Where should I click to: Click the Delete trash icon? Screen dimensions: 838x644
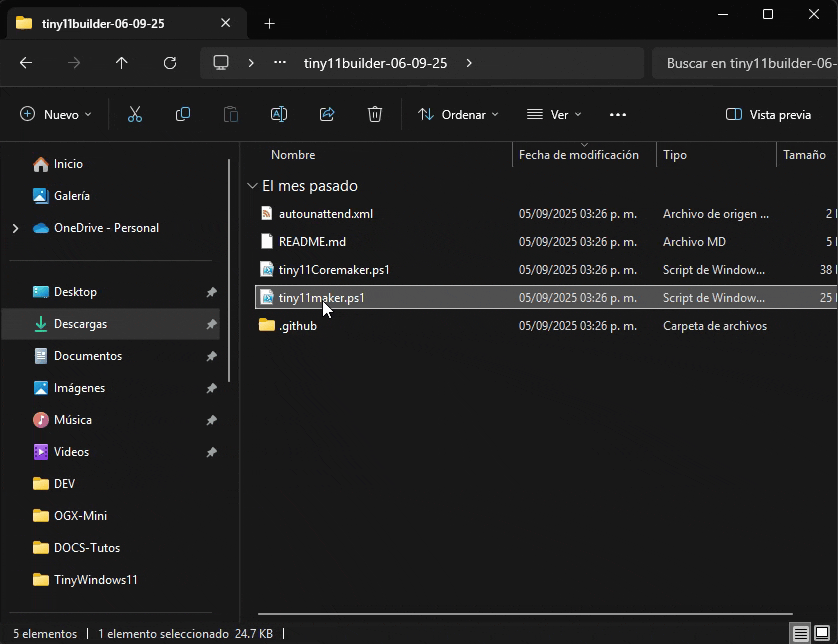tap(375, 115)
